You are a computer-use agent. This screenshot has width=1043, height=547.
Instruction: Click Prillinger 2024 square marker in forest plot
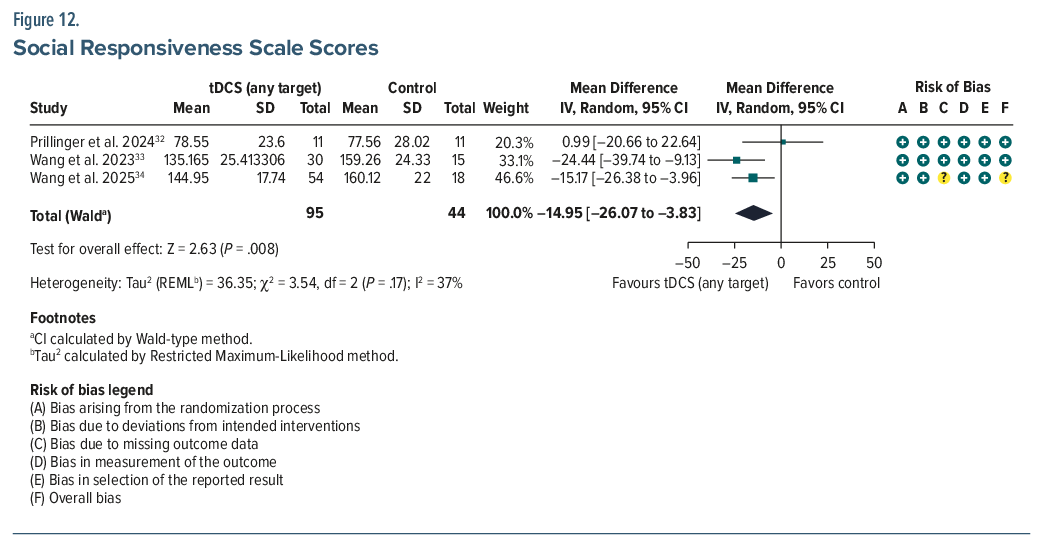783,142
